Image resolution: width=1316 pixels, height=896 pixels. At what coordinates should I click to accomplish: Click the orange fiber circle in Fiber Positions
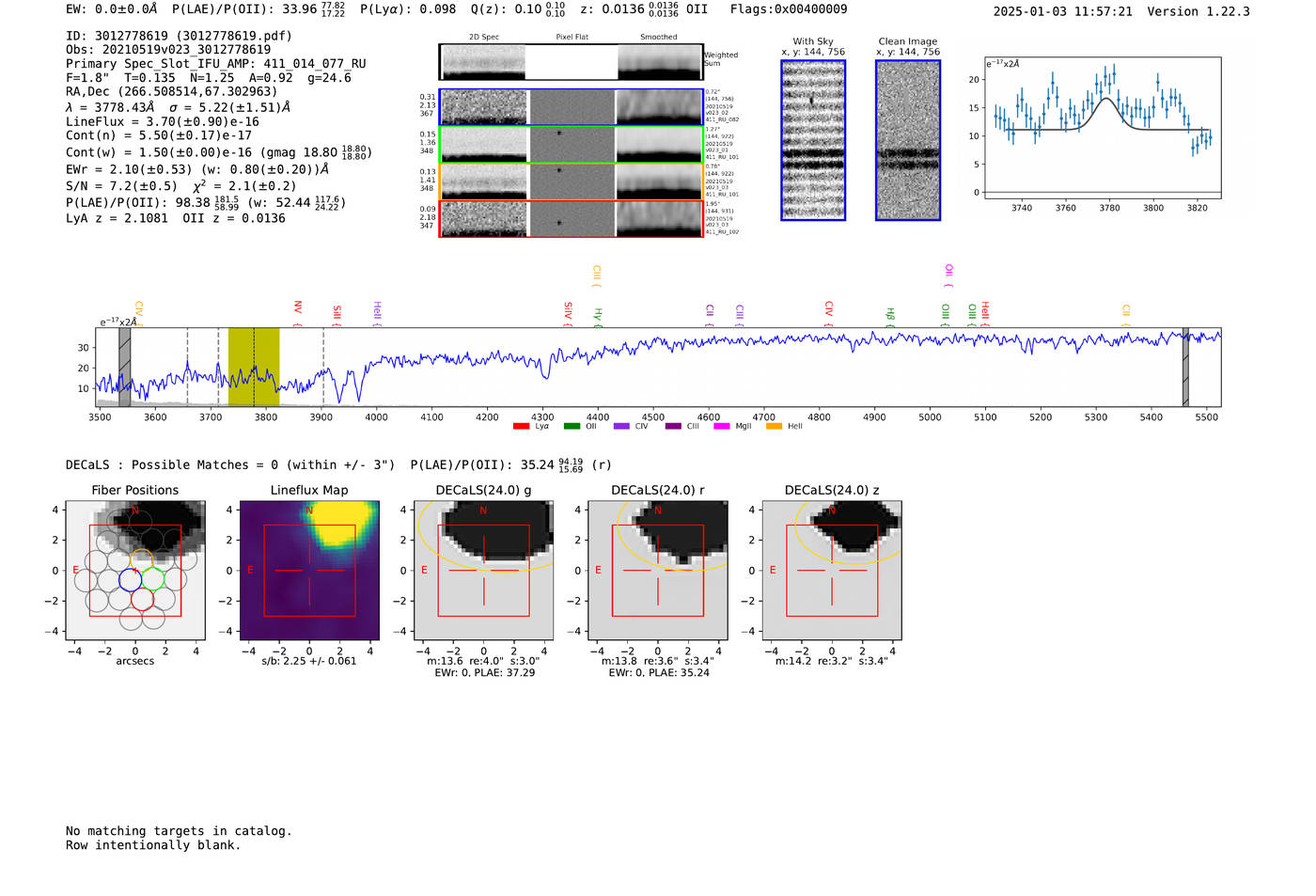[x=141, y=560]
